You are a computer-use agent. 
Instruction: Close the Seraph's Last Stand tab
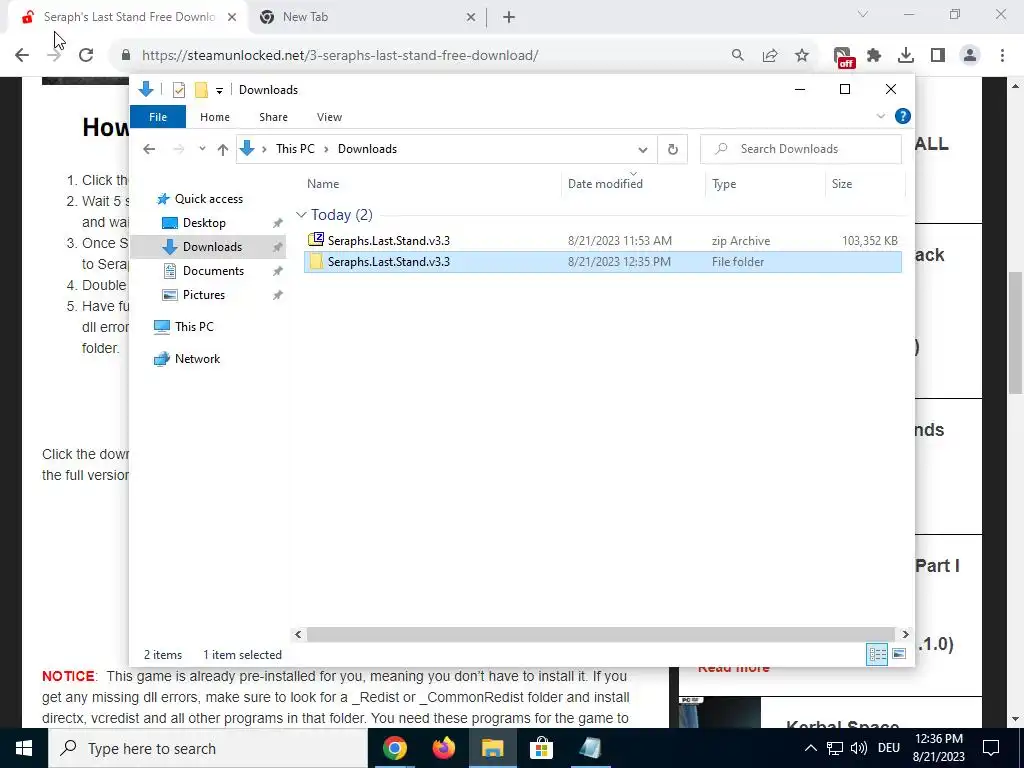[232, 18]
